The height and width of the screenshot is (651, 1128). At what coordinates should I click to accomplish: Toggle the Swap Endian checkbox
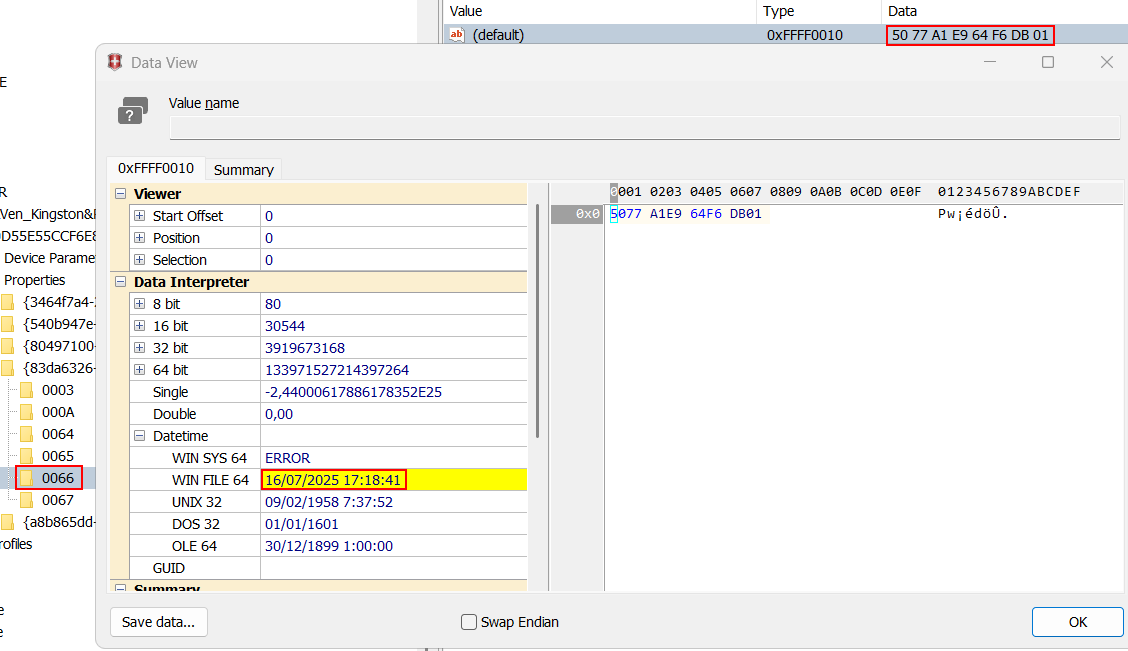(x=469, y=622)
